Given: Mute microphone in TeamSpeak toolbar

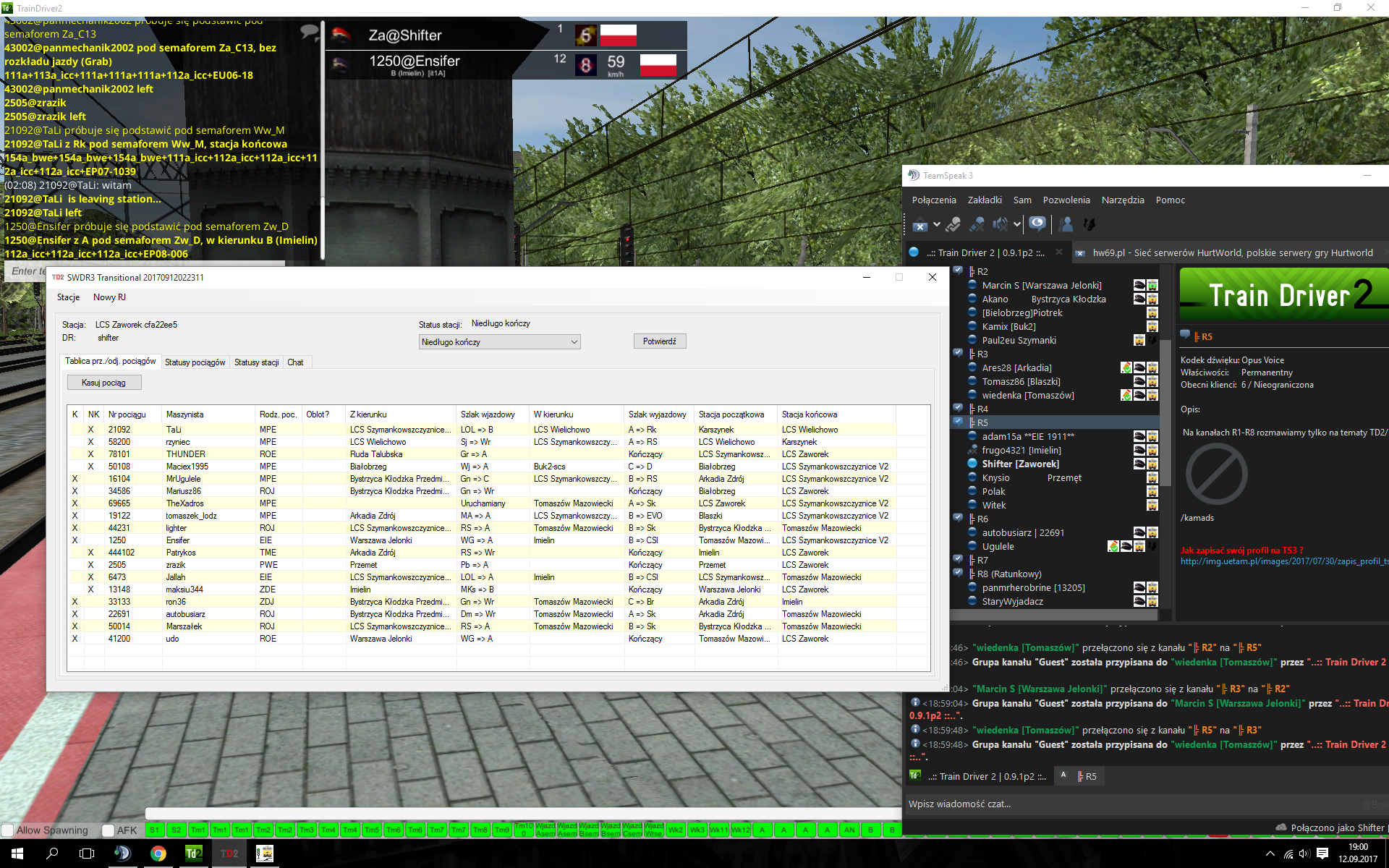Looking at the screenshot, I should [977, 225].
